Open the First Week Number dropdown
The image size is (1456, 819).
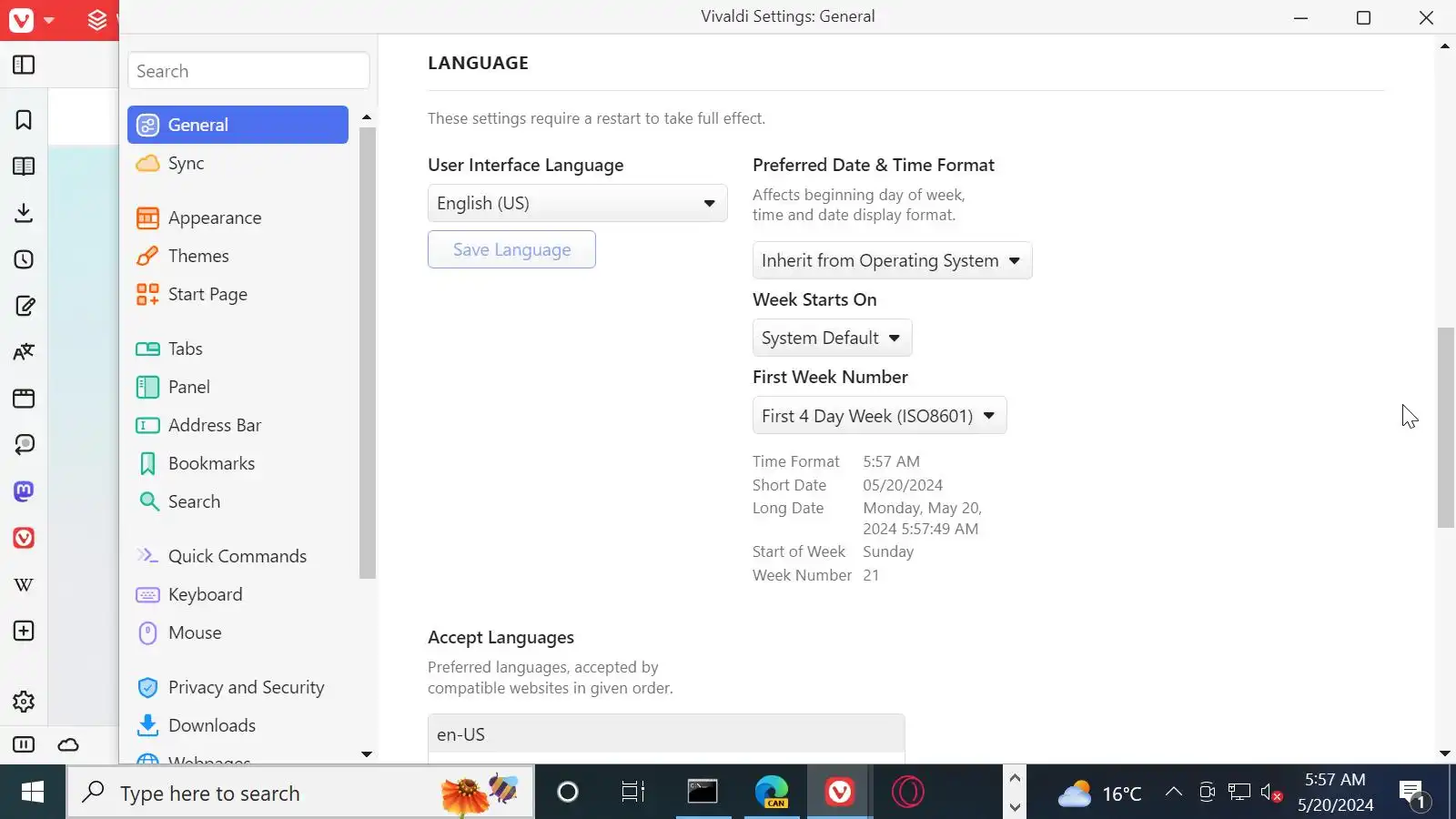(879, 416)
